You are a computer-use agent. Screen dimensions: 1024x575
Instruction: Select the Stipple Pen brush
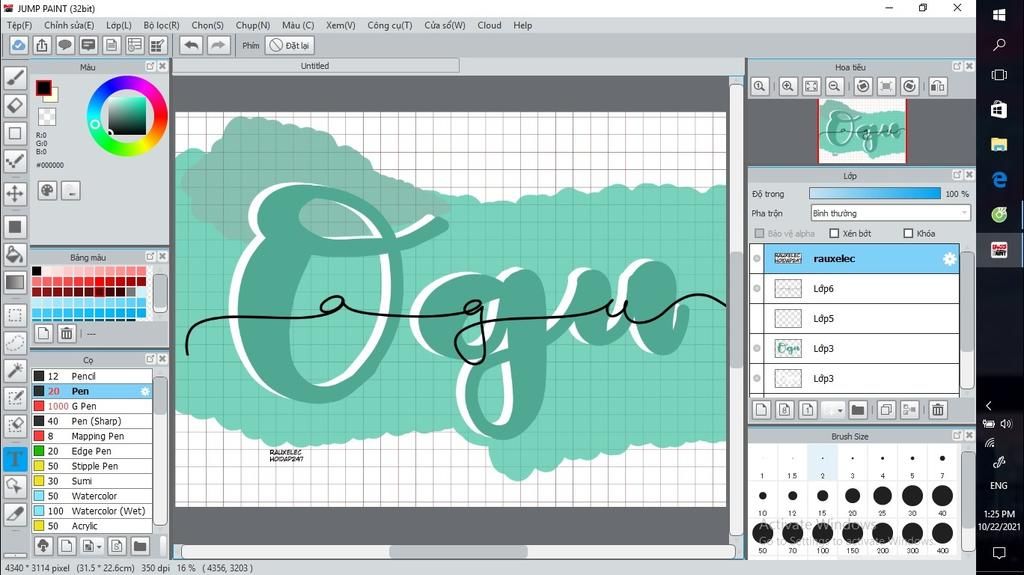91,466
